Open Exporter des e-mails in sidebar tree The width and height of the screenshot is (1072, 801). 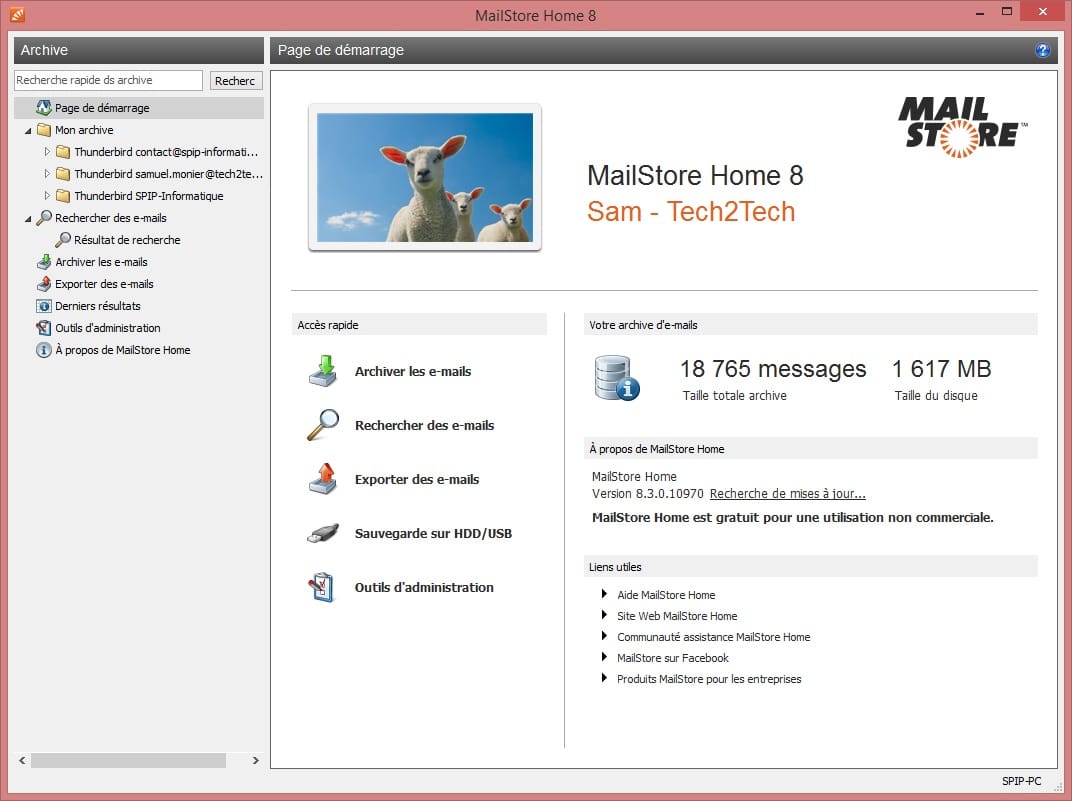coord(104,284)
